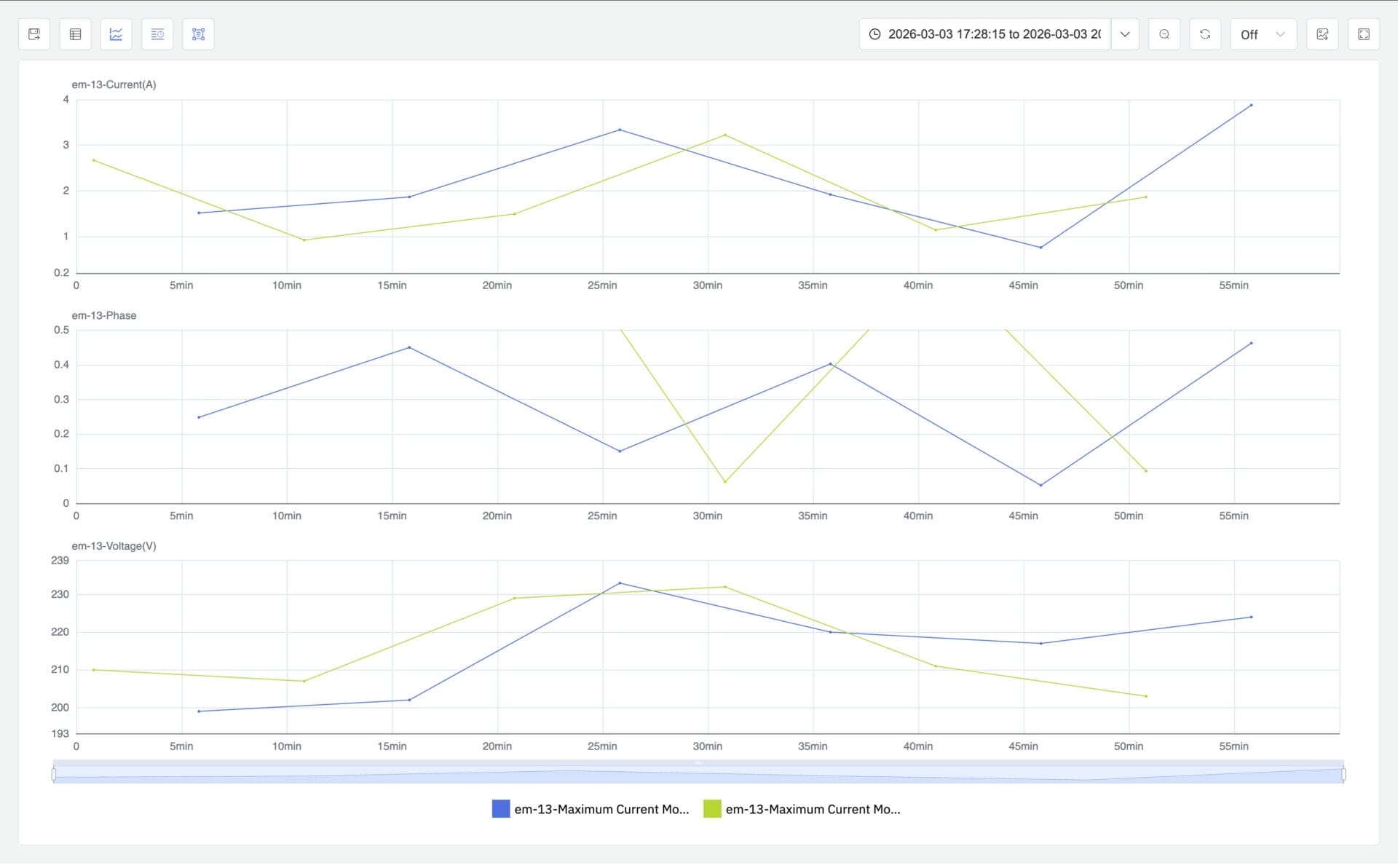Expand the time range preset chevron
The height and width of the screenshot is (868, 1398).
coord(1125,34)
